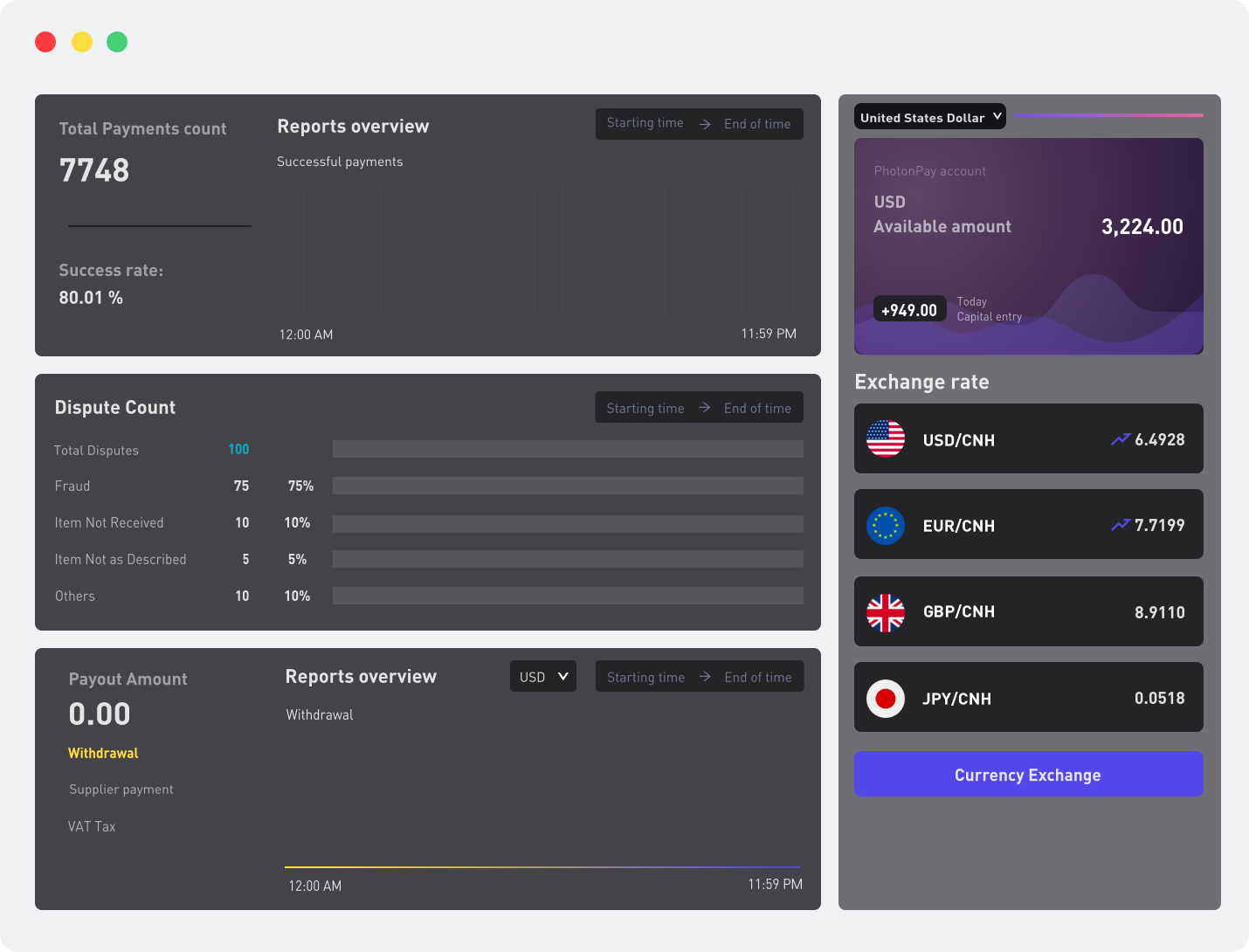Click arrow icon in Withdrawal date range
This screenshot has height=952, width=1249.
[706, 677]
